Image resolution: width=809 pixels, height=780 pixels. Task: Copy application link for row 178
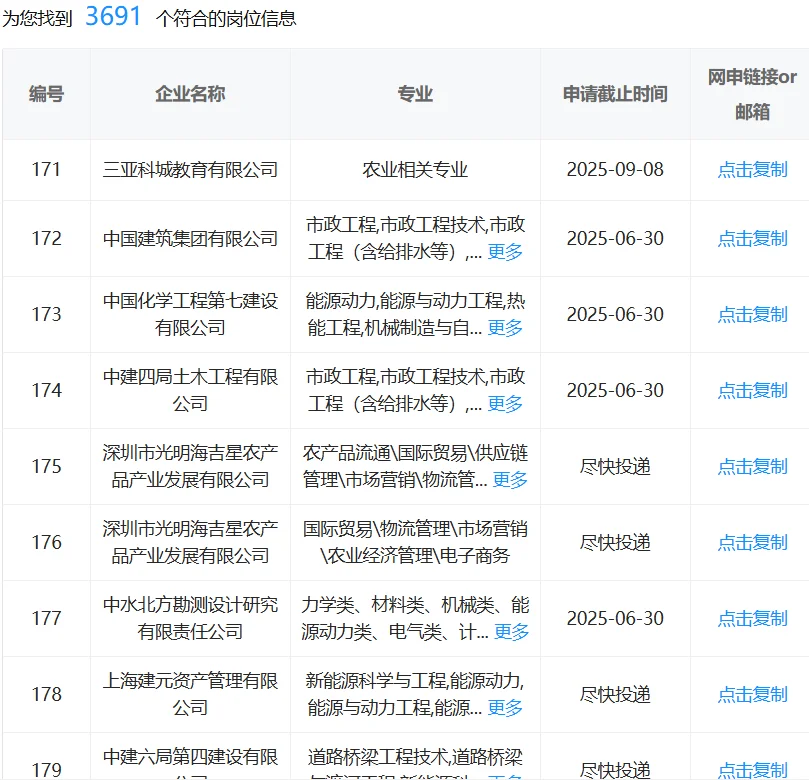pos(752,694)
